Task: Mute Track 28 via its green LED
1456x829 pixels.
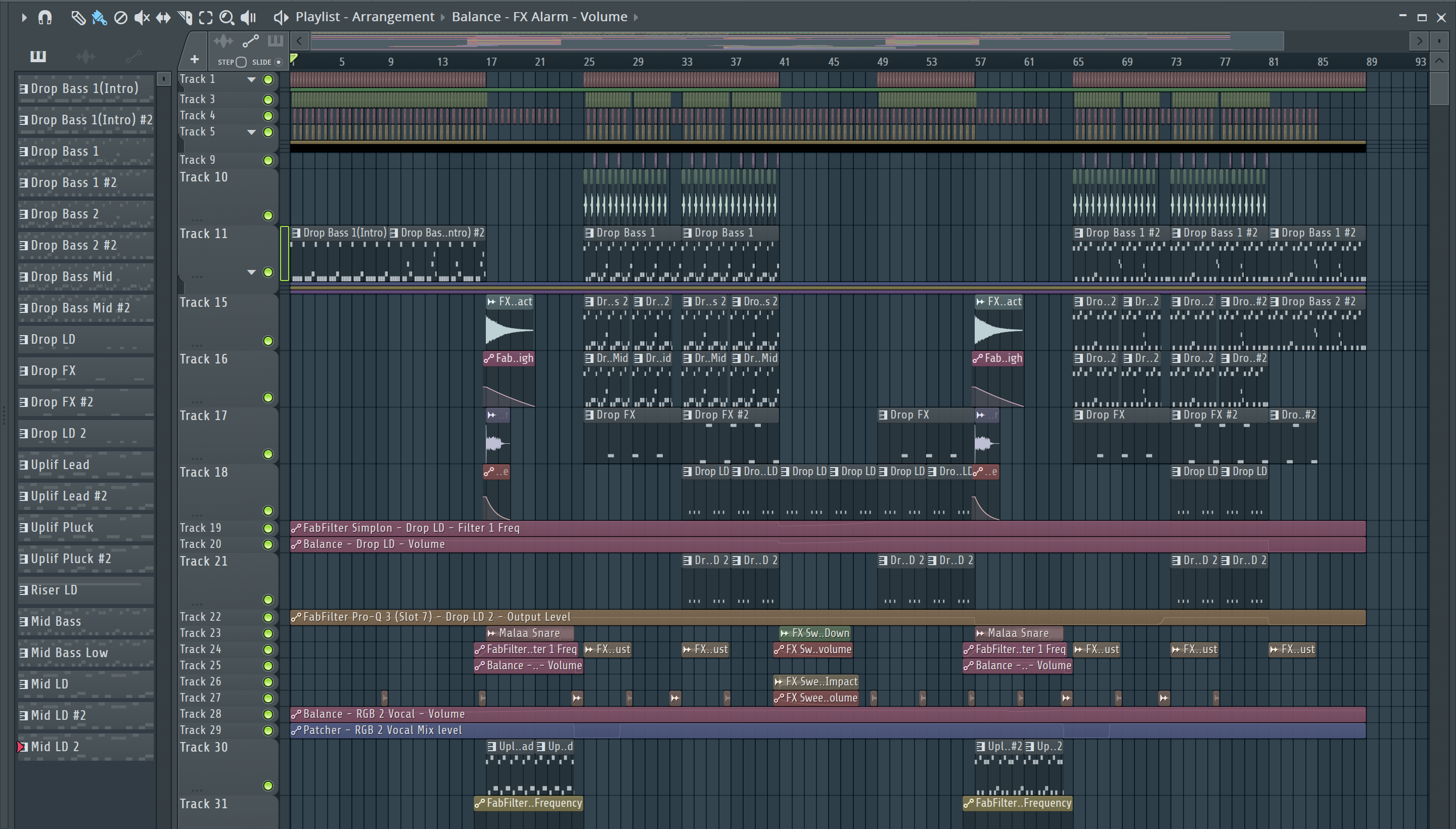Action: [267, 715]
